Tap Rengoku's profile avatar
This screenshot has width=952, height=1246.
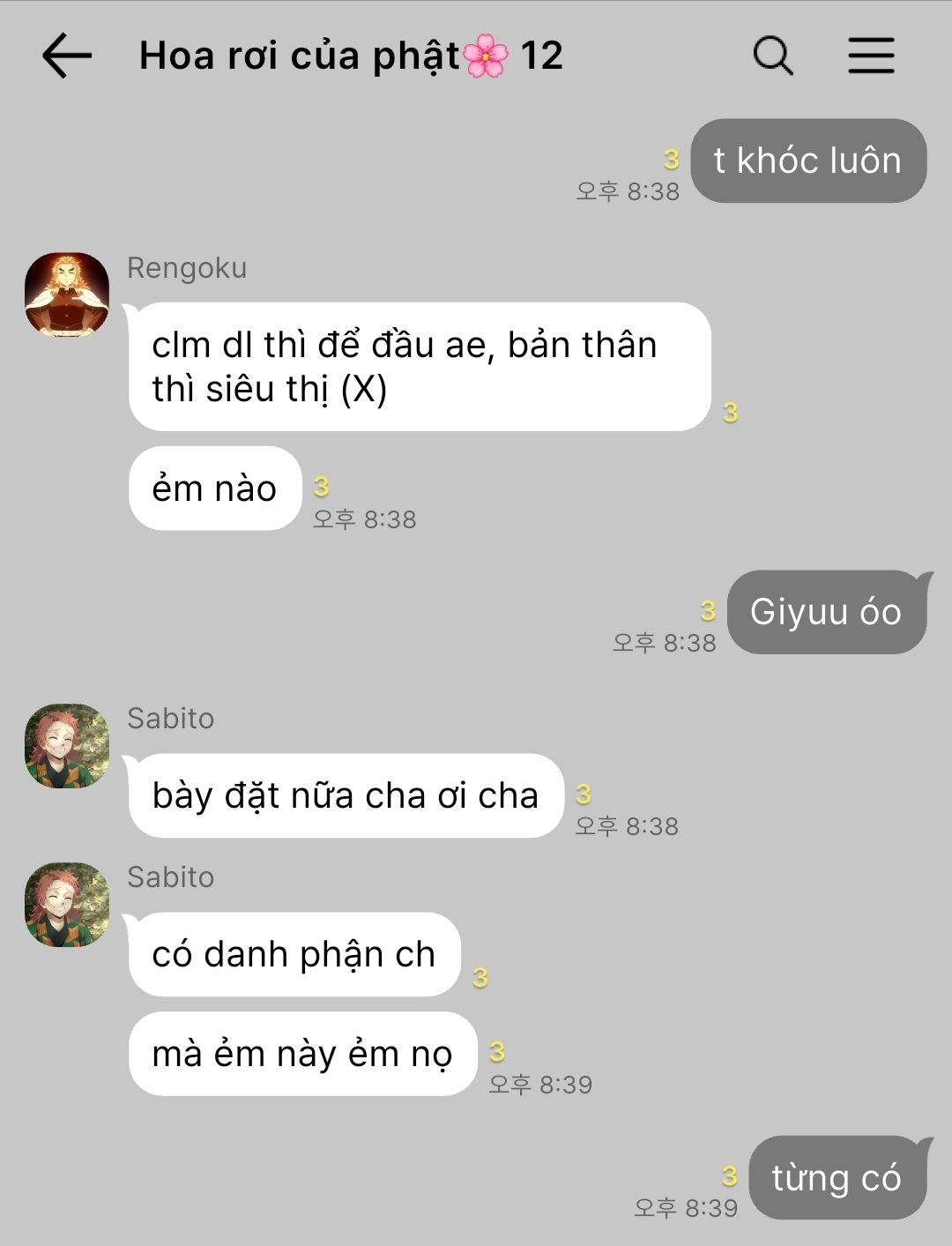pyautogui.click(x=67, y=295)
